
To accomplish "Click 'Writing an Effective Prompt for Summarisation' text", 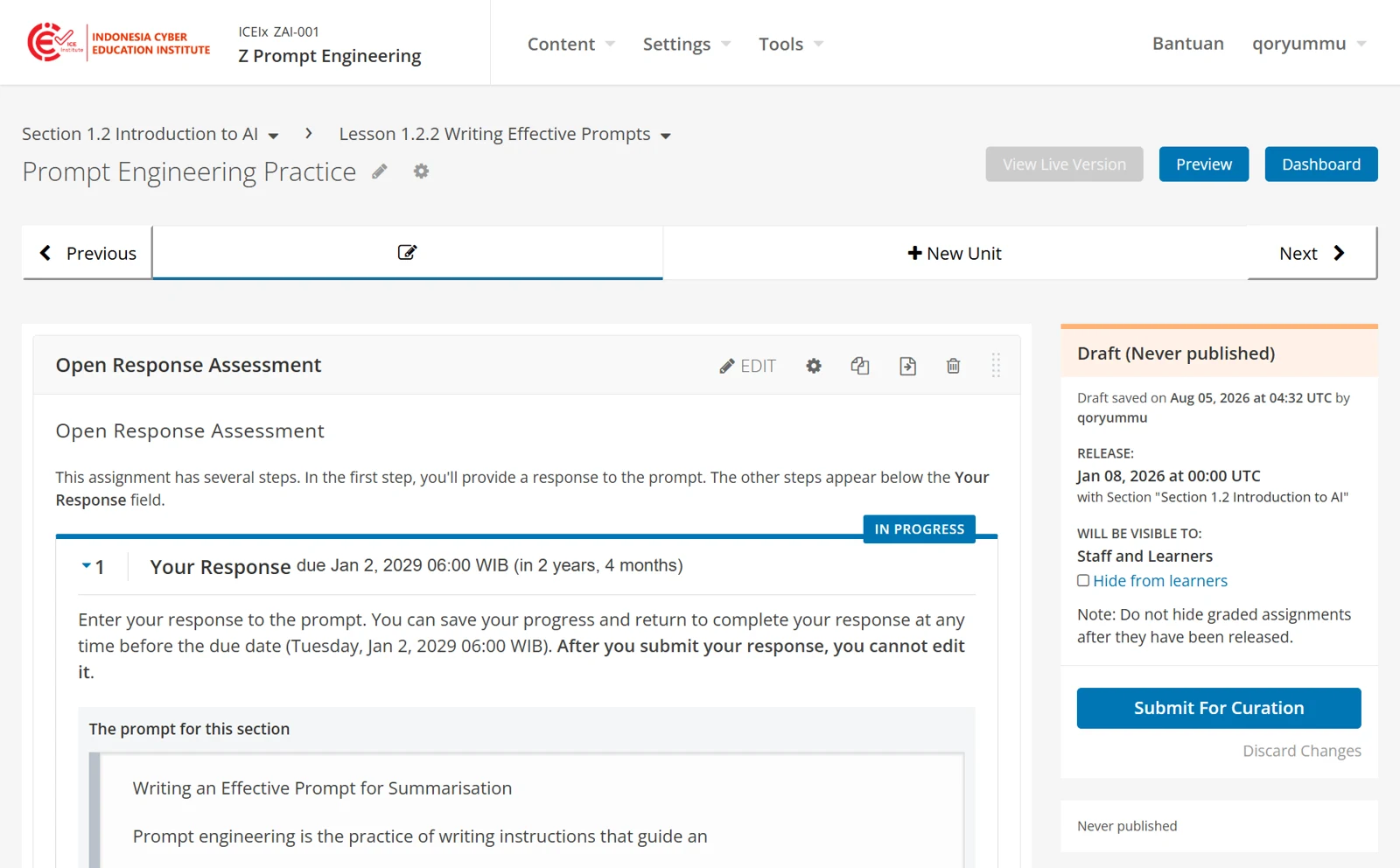I will click(x=322, y=788).
